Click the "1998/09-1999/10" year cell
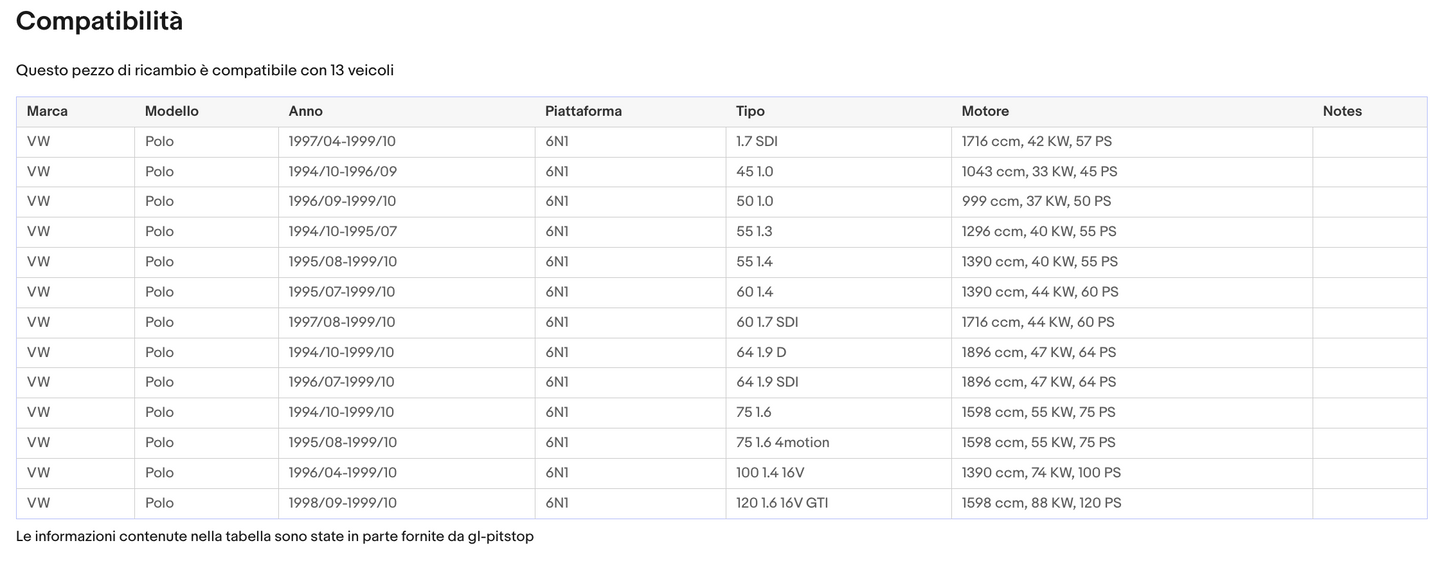Screen dimensions: 1445x561 click(342, 503)
